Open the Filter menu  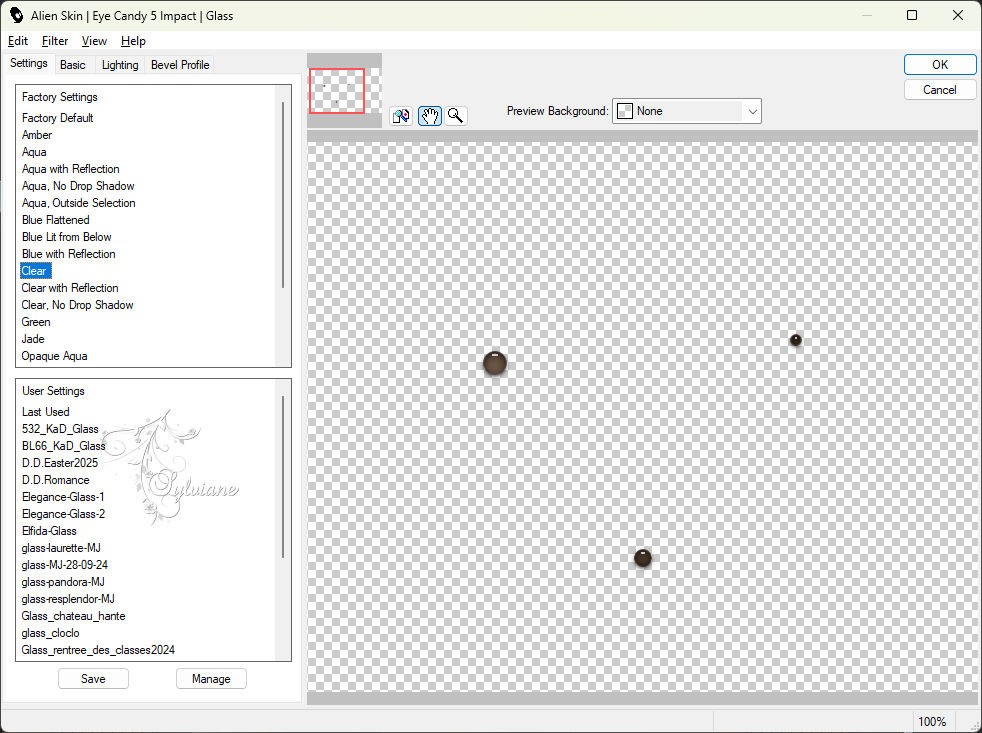click(54, 41)
